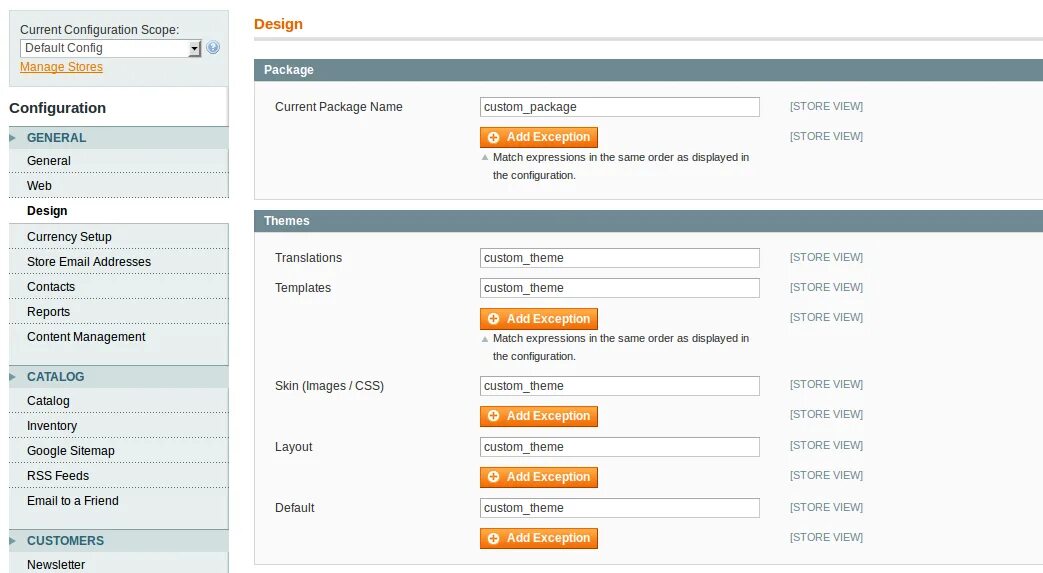The image size is (1043, 573).
Task: Open the Inventory configuration page
Action: point(52,426)
